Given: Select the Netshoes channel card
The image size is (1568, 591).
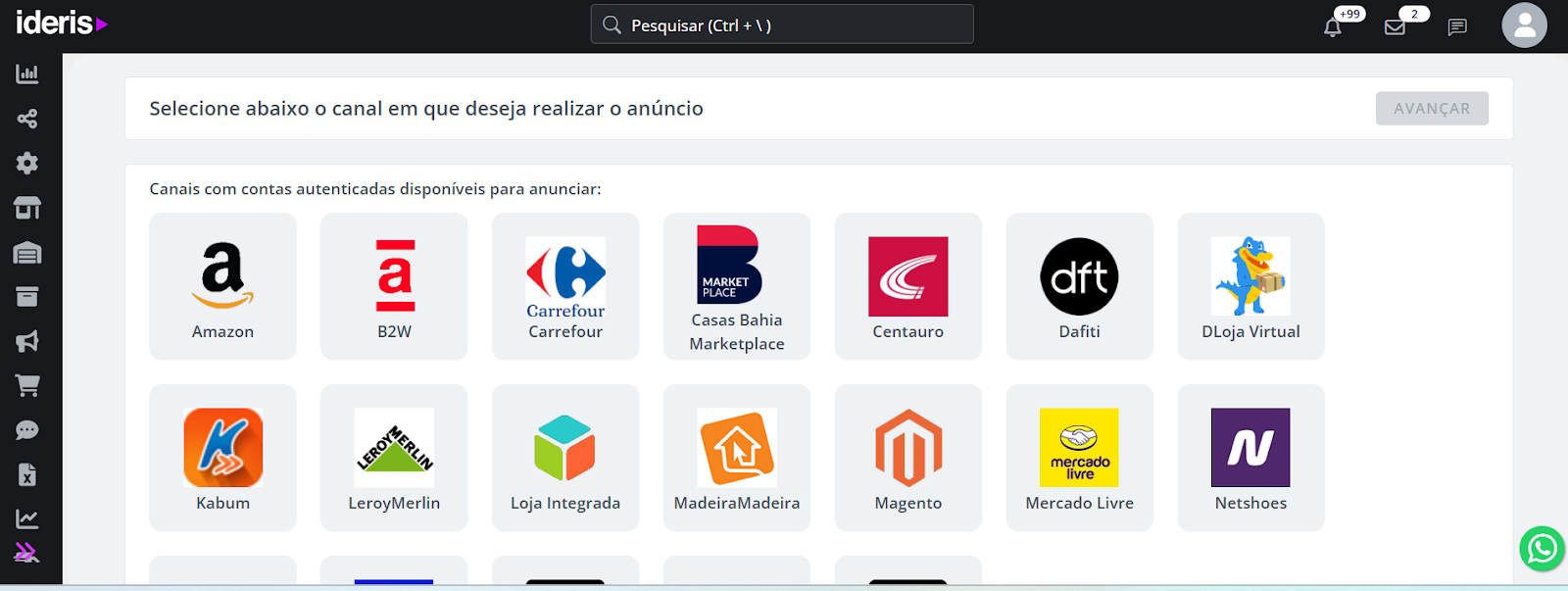Looking at the screenshot, I should click(1251, 458).
